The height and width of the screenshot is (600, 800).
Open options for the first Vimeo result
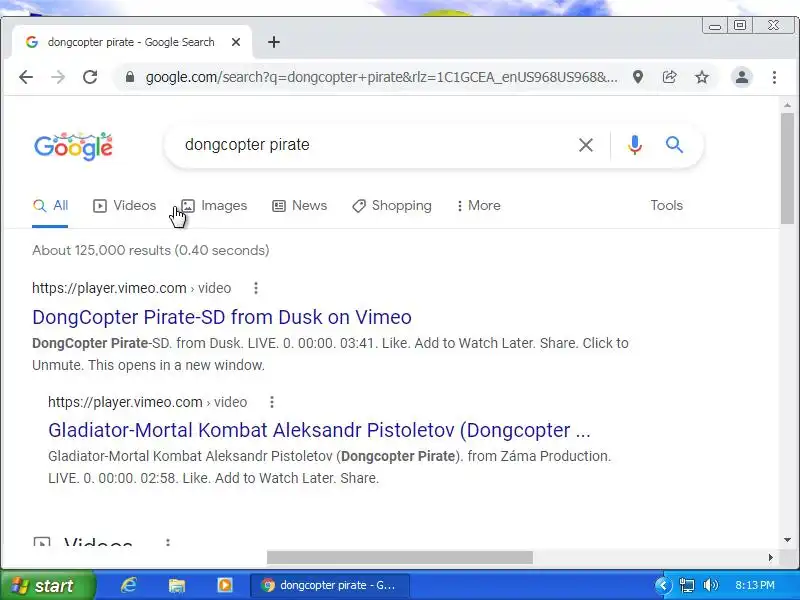click(256, 288)
